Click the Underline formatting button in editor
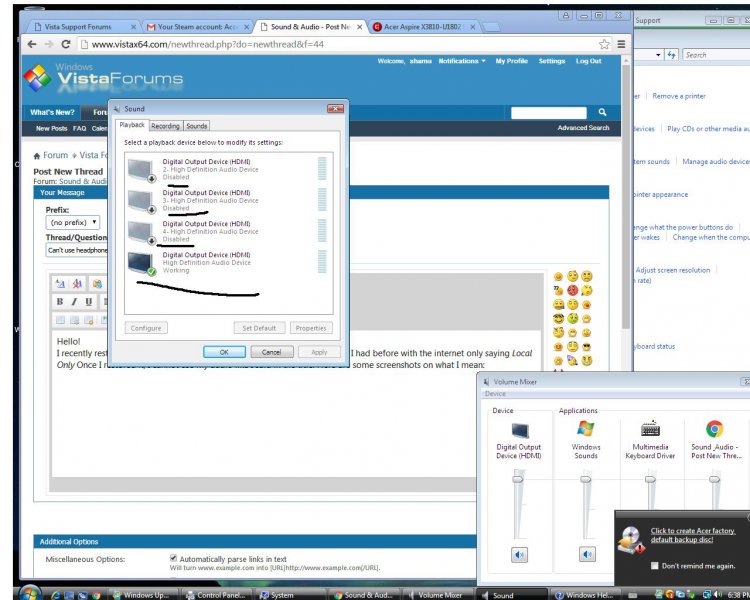Image resolution: width=750 pixels, height=600 pixels. [x=88, y=301]
